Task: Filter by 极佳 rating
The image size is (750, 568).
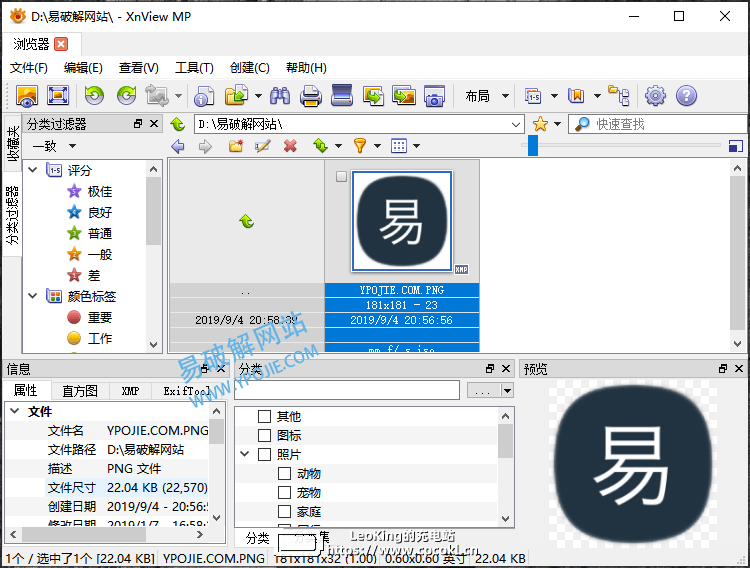Action: tap(89, 191)
